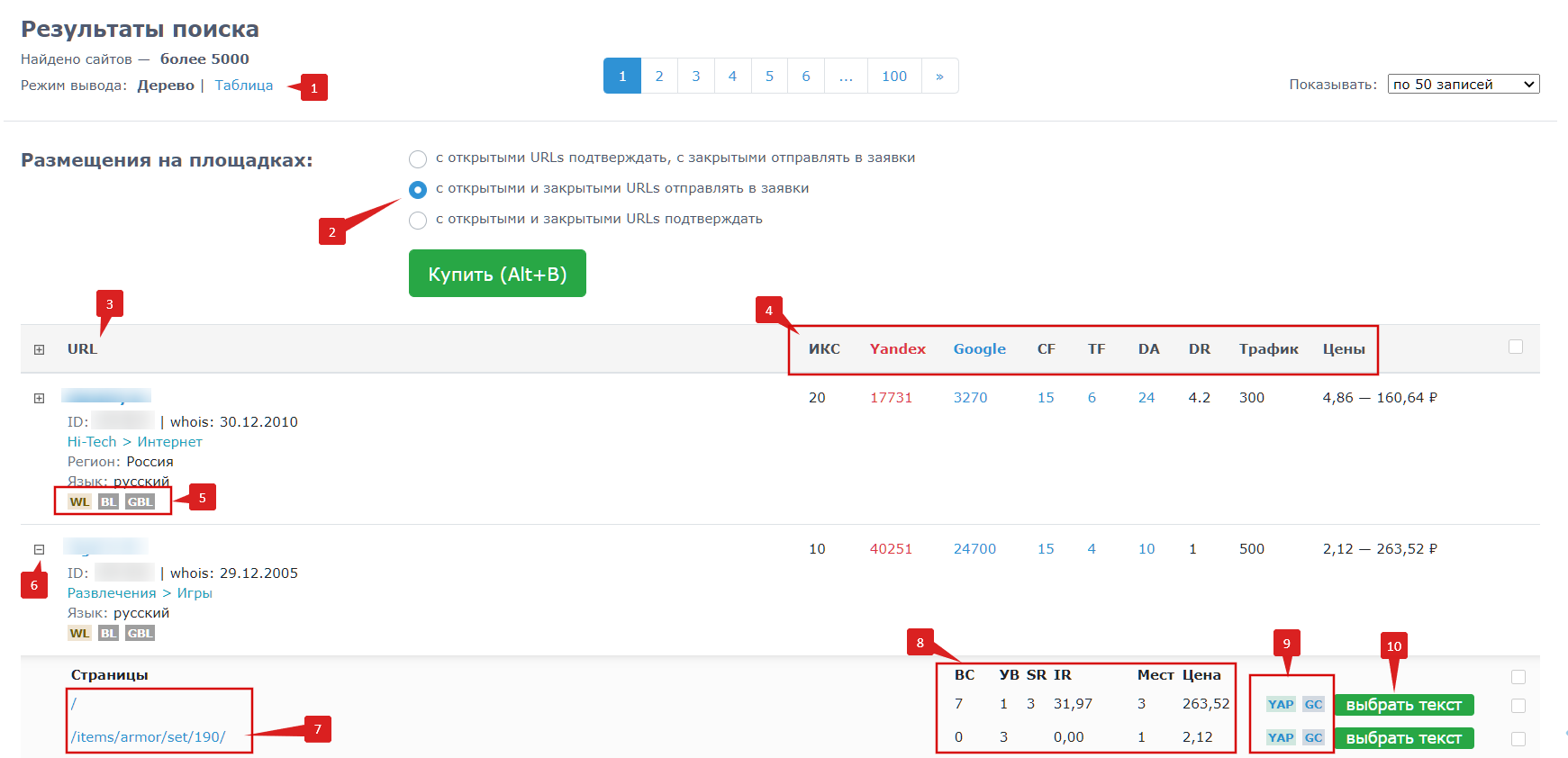1568x758 pixels.
Task: Select option: send open and closed URLs to requests
Action: tap(418, 190)
